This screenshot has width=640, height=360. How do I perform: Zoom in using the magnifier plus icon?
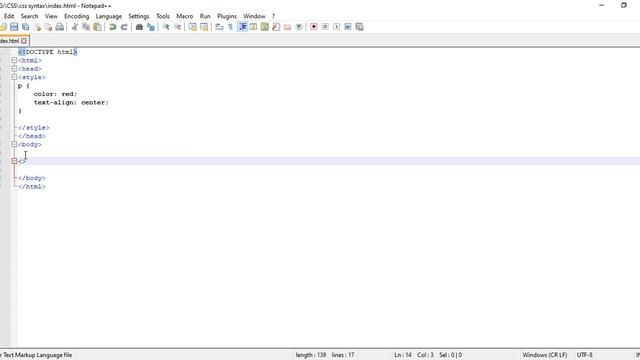(166, 27)
